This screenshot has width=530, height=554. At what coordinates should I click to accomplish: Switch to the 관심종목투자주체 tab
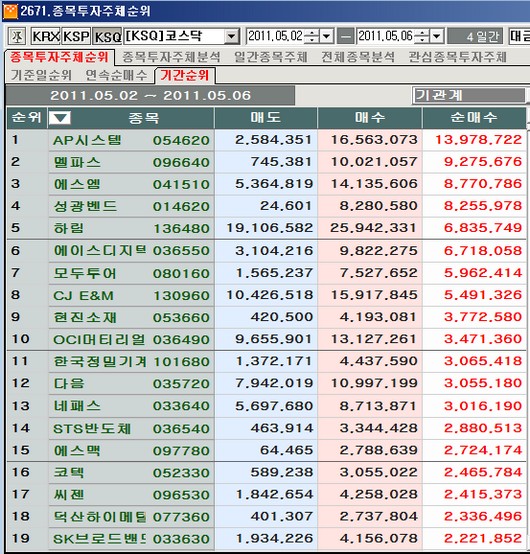point(457,57)
